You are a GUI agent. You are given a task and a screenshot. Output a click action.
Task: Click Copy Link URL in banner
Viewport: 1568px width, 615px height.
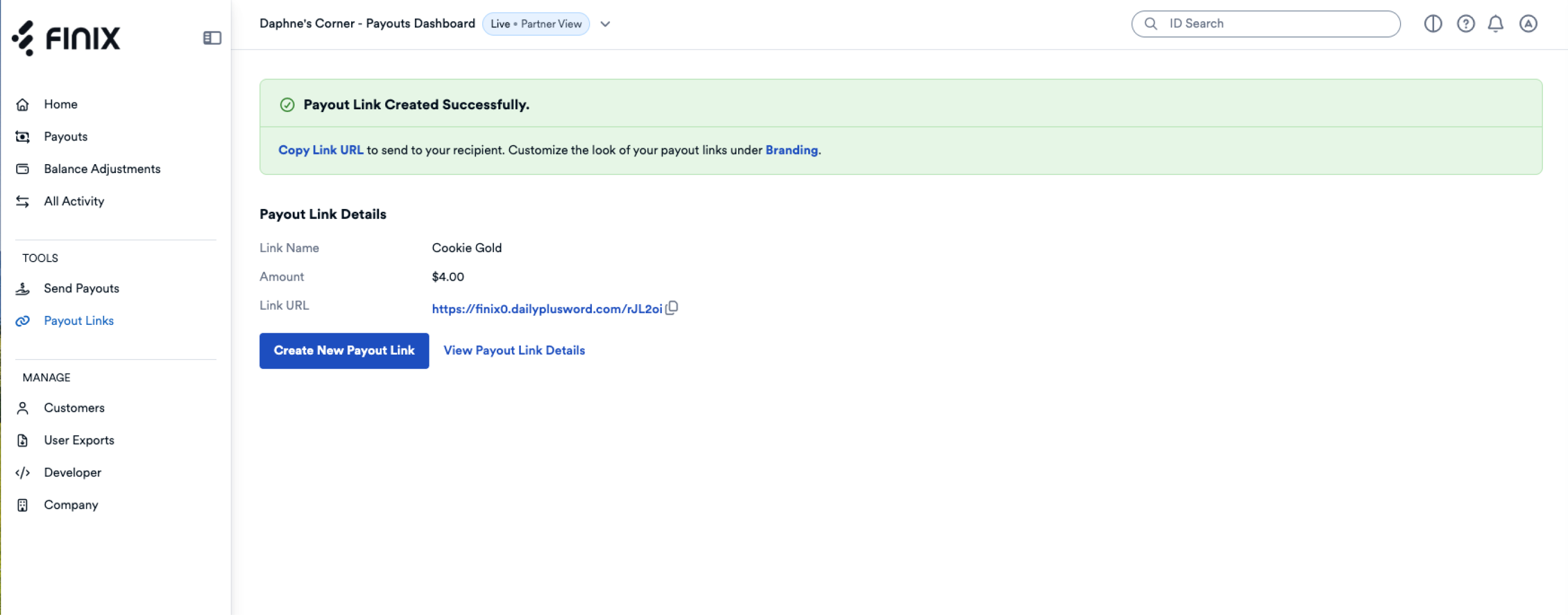click(321, 150)
